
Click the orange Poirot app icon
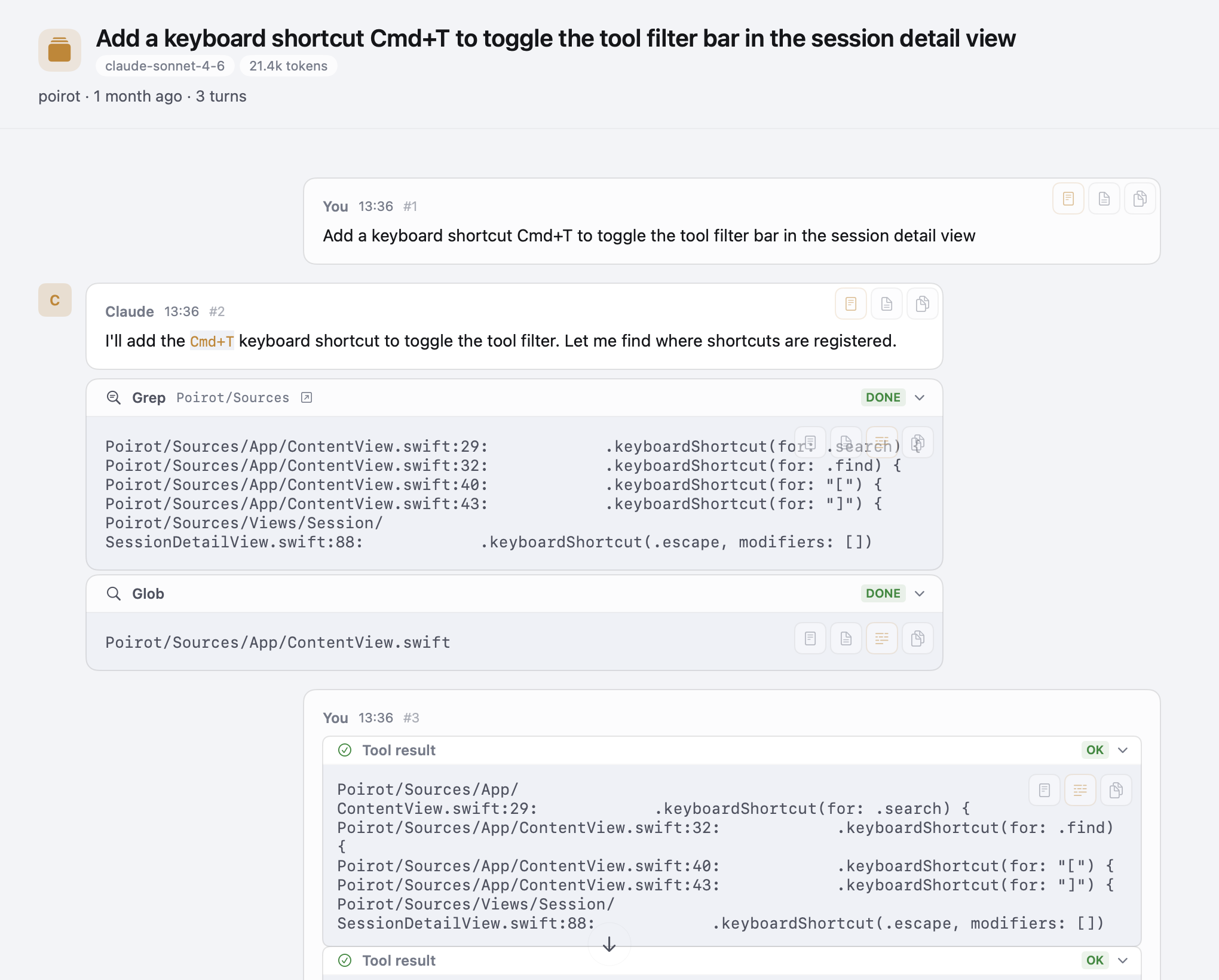click(x=59, y=50)
